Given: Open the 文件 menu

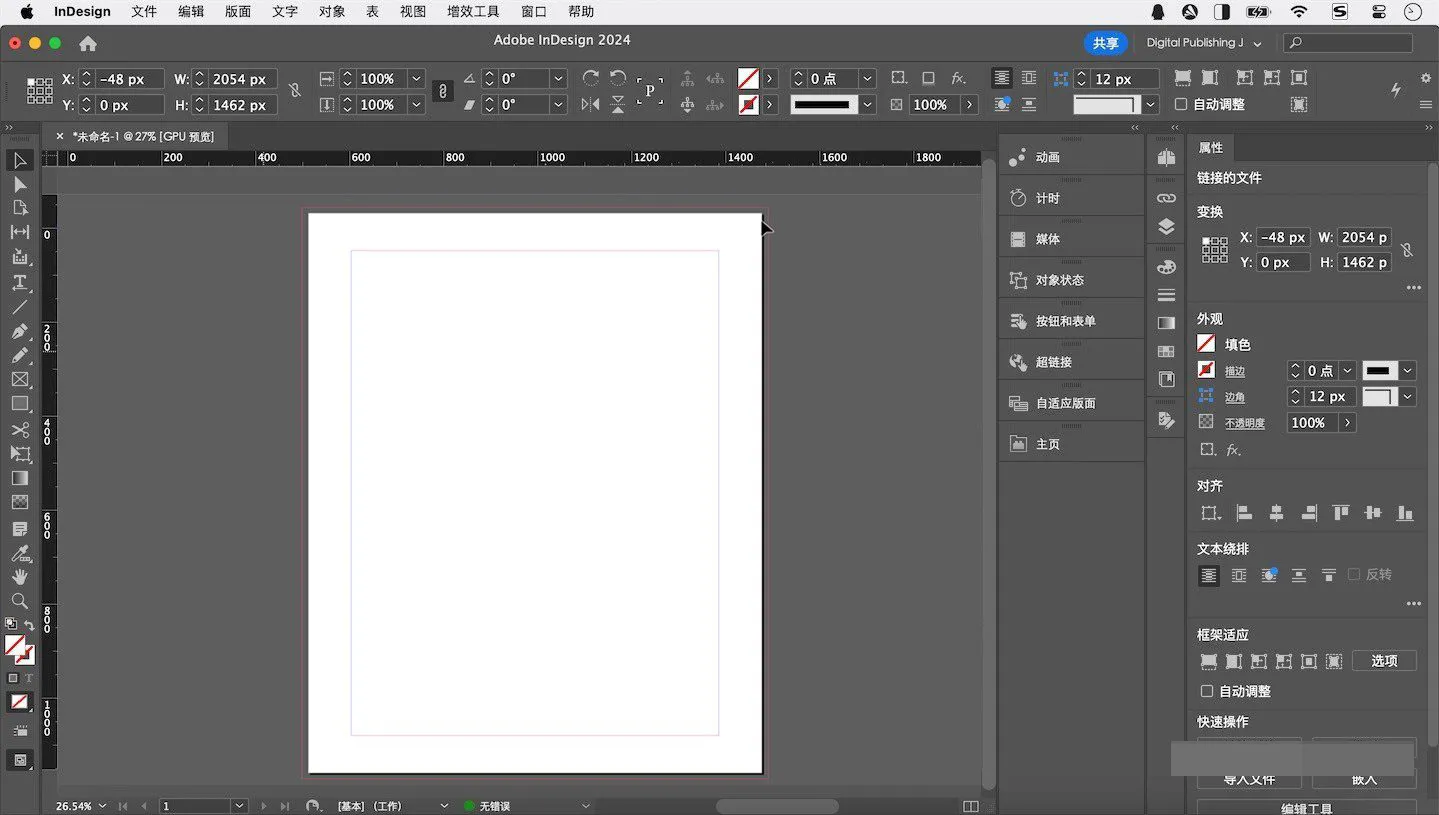Looking at the screenshot, I should (x=144, y=12).
